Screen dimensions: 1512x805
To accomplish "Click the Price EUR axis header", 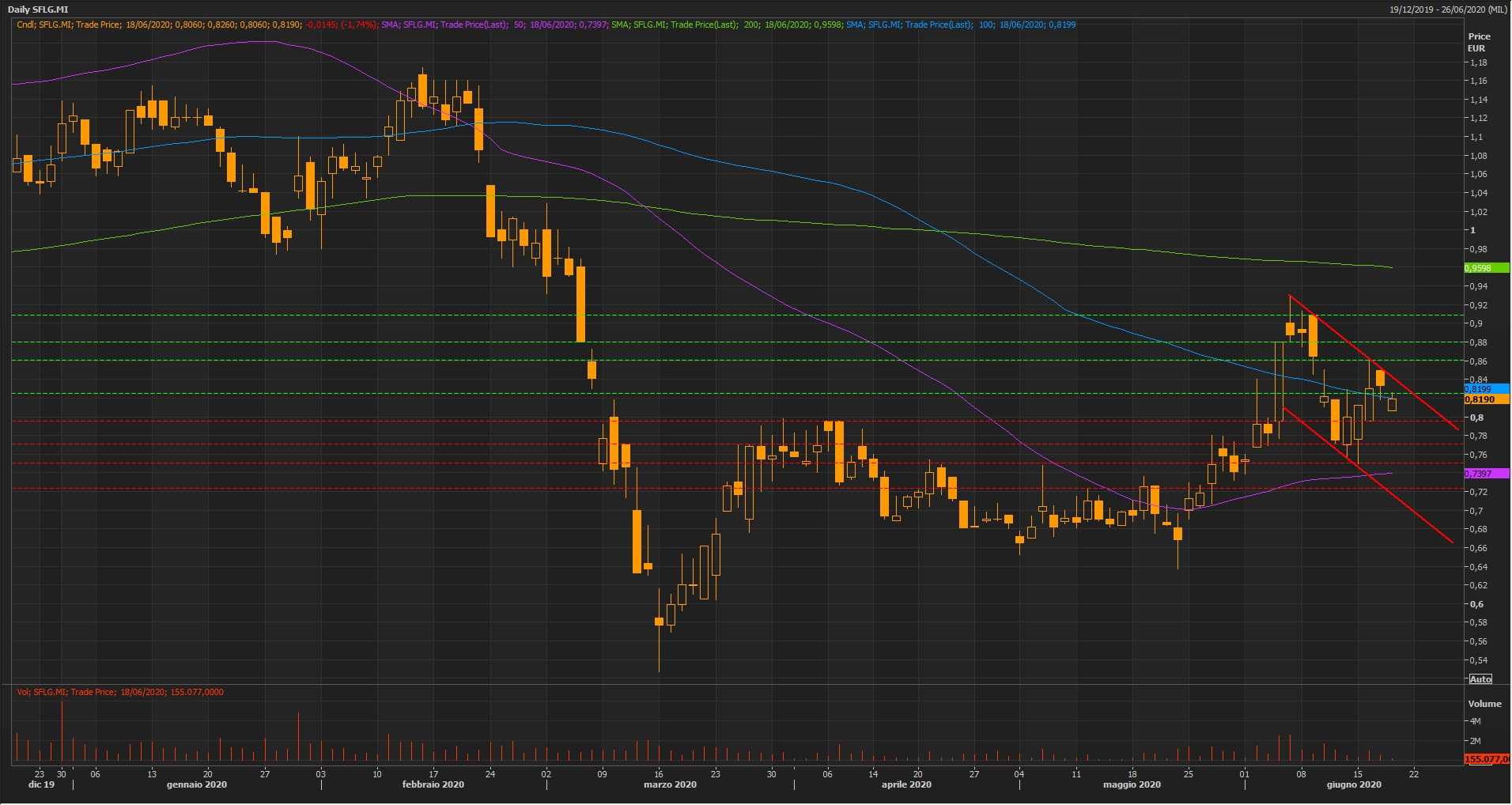I will click(1479, 42).
